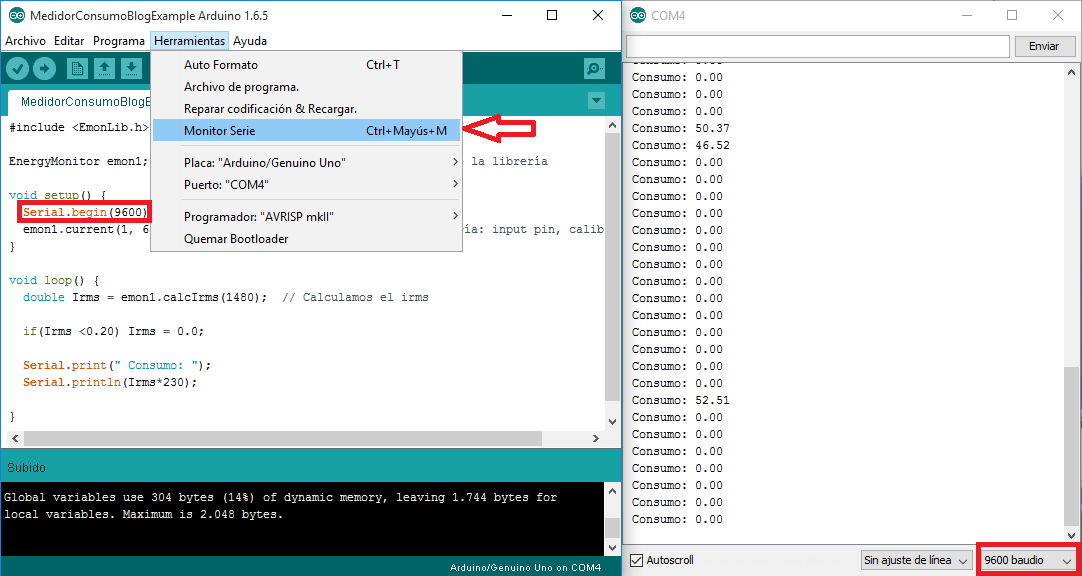Maximize the COM4 serial monitor window
The image size is (1082, 576).
click(1012, 15)
